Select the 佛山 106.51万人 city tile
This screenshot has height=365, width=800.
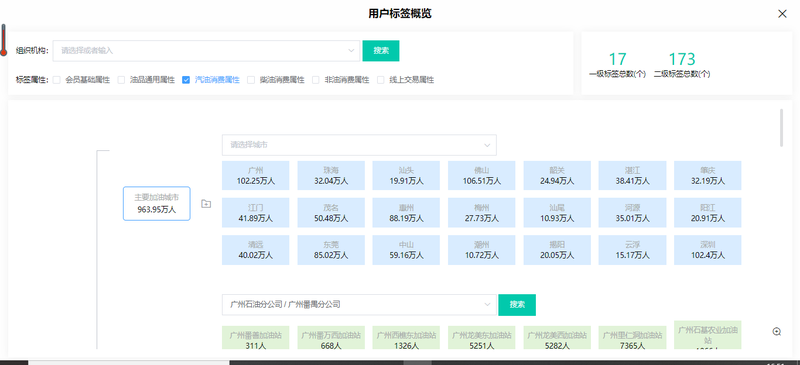pos(482,176)
